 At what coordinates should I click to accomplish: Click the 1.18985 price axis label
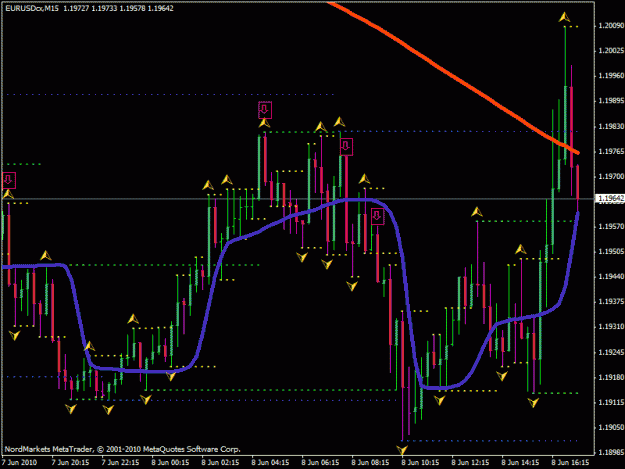click(610, 453)
